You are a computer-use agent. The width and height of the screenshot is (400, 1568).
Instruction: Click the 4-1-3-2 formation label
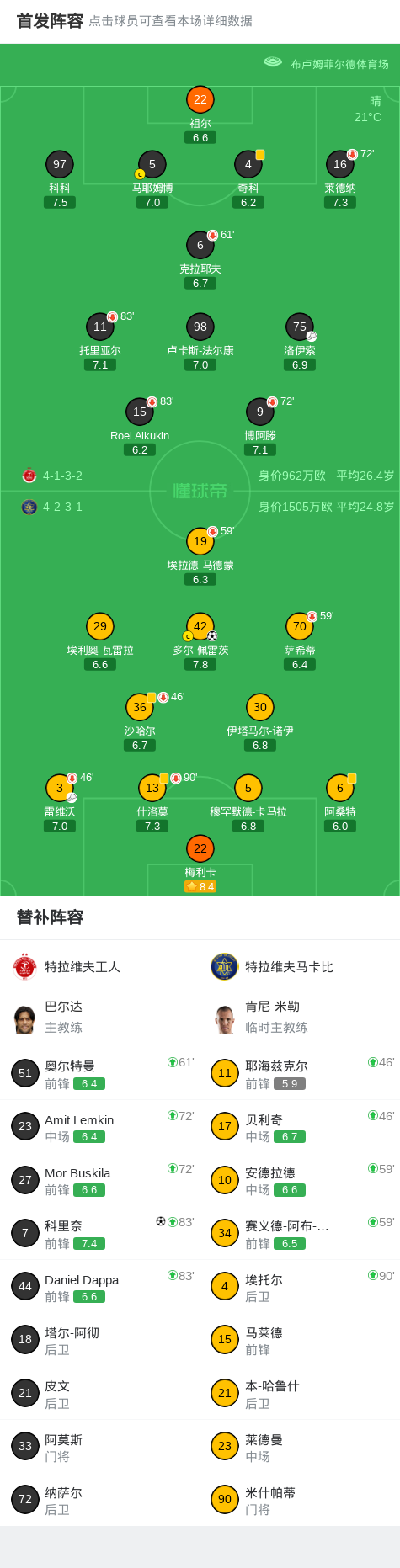point(63,476)
